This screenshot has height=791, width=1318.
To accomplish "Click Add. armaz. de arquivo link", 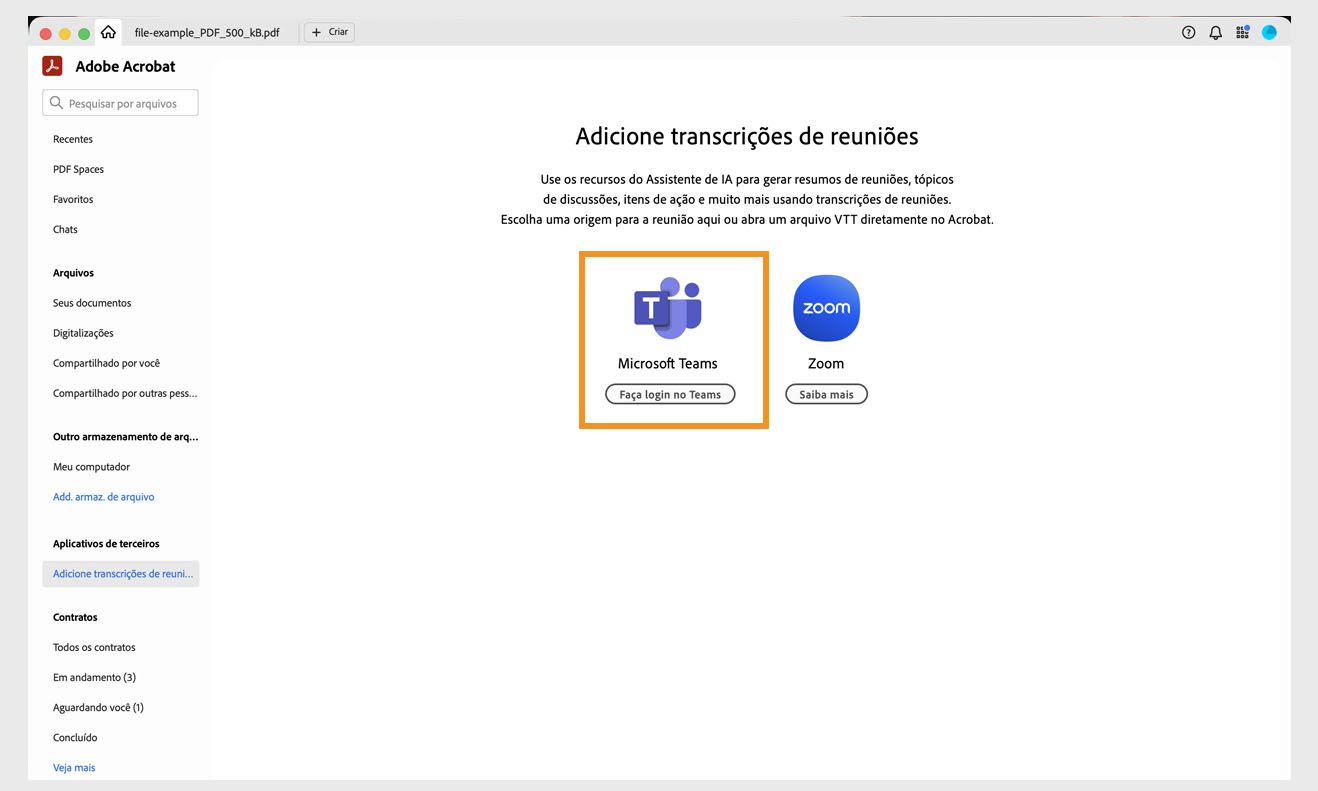I will point(103,497).
